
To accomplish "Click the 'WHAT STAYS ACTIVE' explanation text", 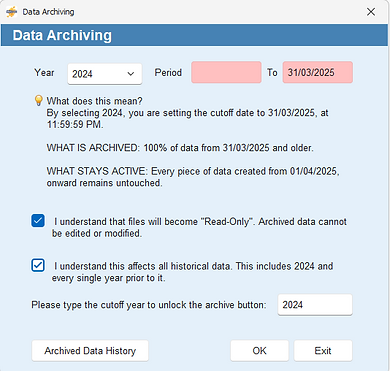I will (x=193, y=177).
